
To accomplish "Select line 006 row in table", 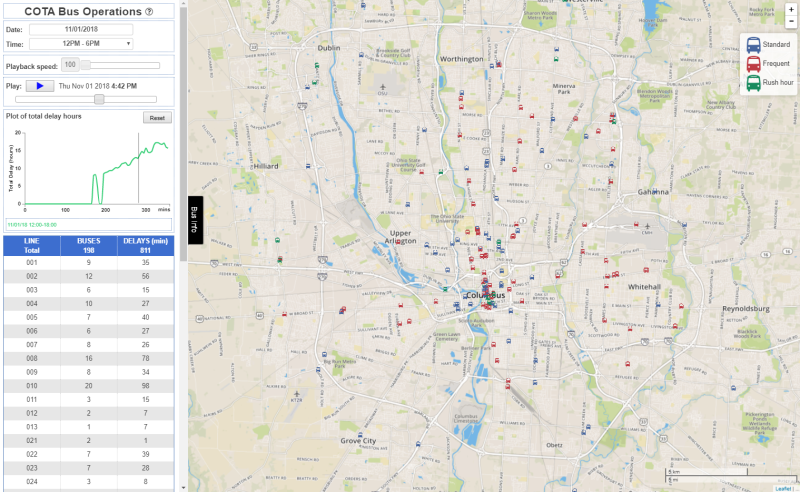I will [89, 331].
